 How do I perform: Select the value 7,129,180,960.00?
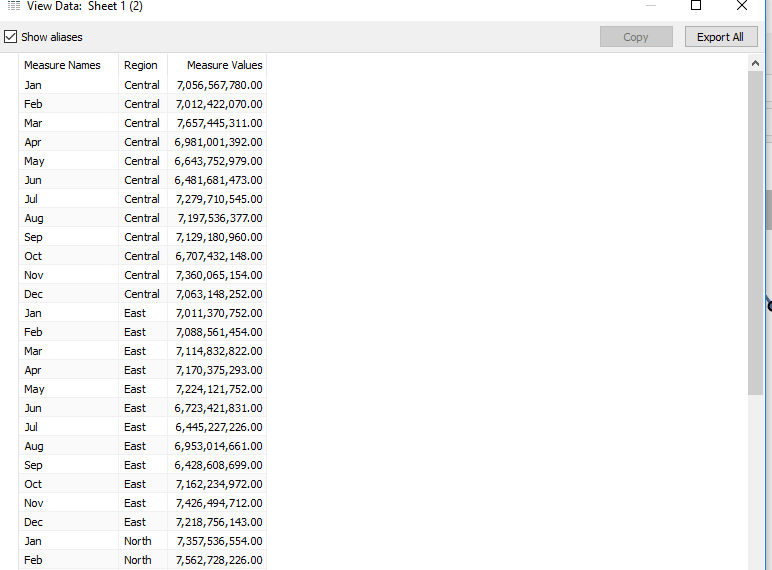(220, 237)
